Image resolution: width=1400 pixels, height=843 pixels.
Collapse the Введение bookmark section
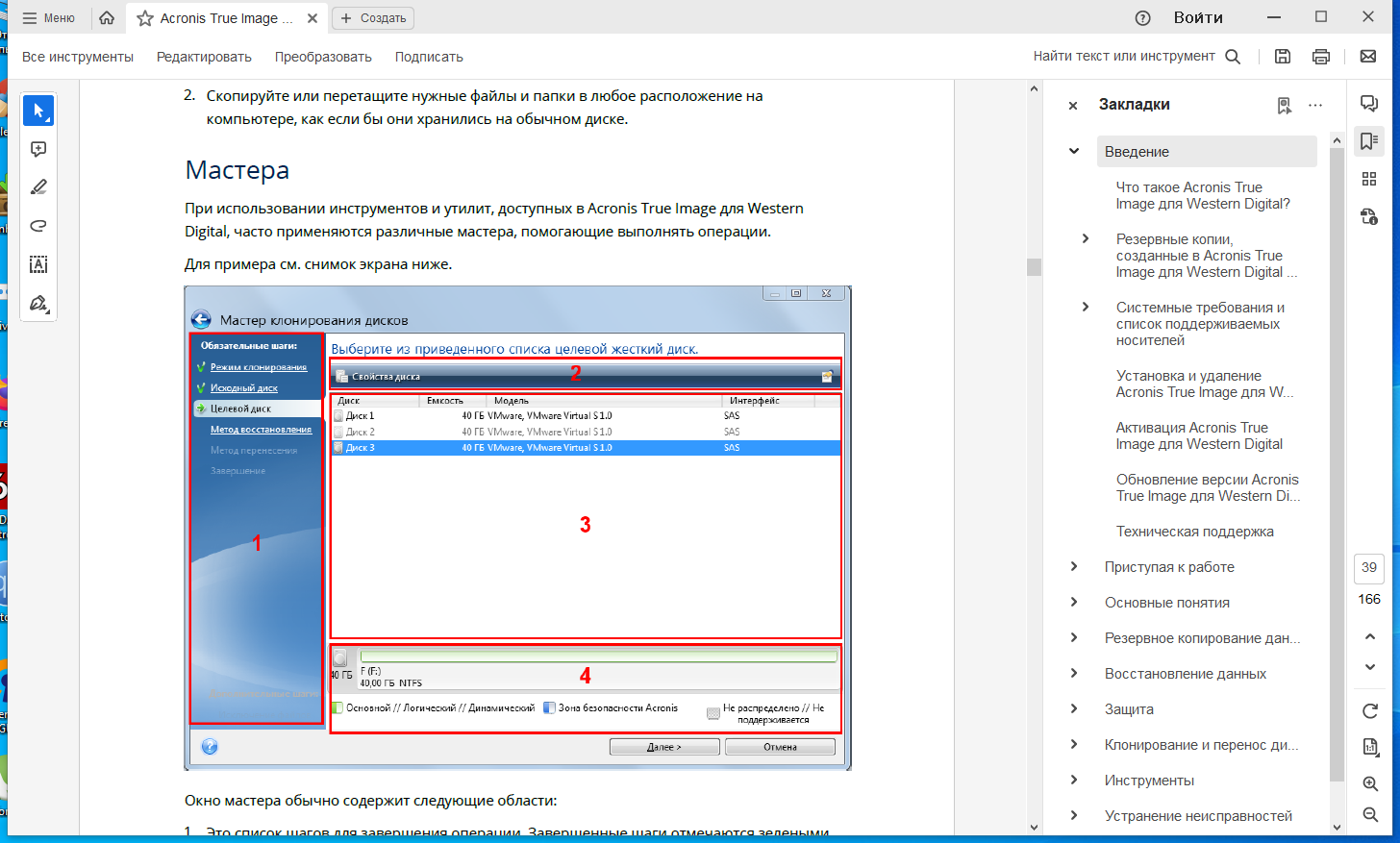(1074, 151)
